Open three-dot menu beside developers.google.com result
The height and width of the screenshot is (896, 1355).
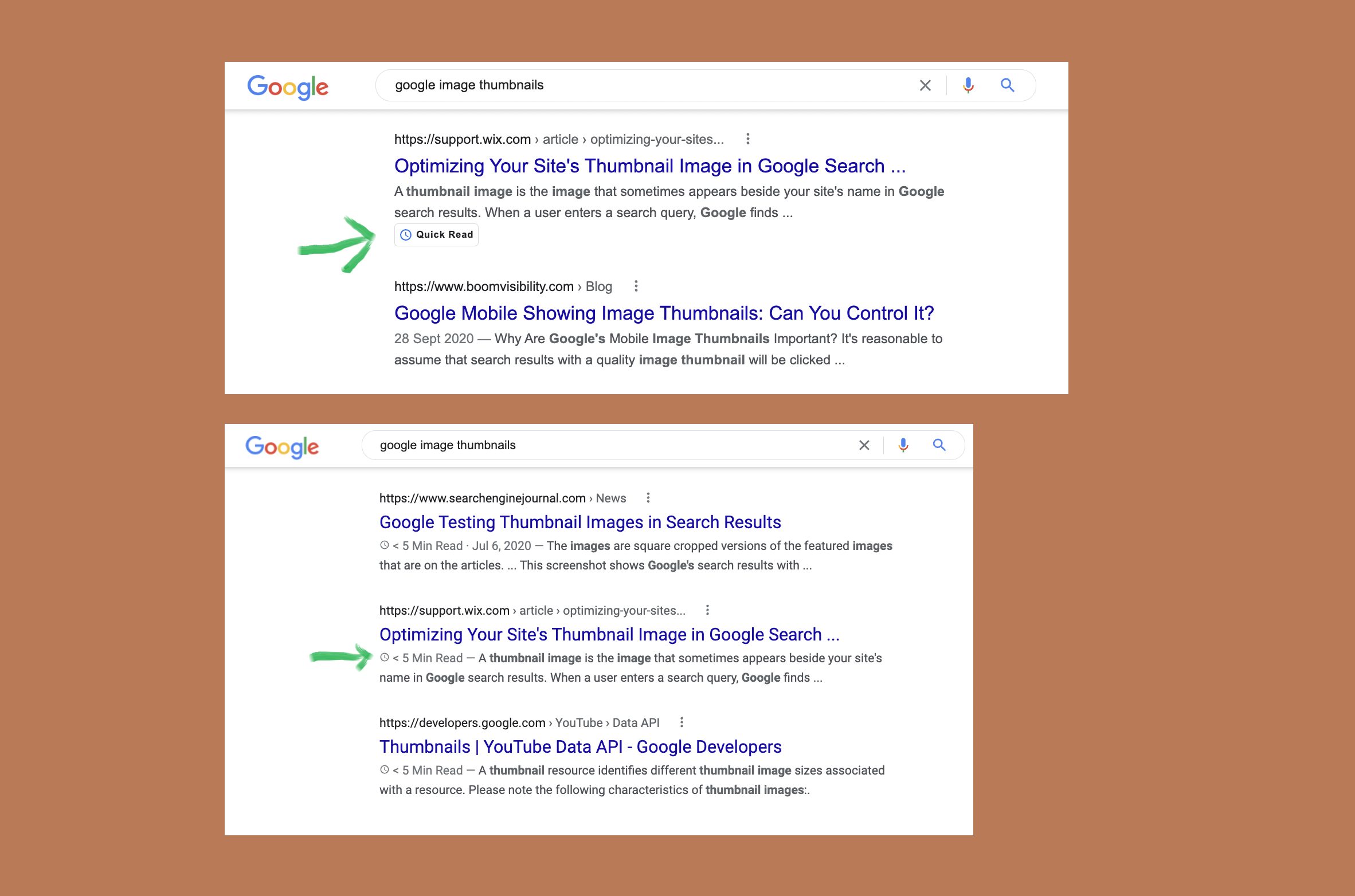click(x=682, y=722)
